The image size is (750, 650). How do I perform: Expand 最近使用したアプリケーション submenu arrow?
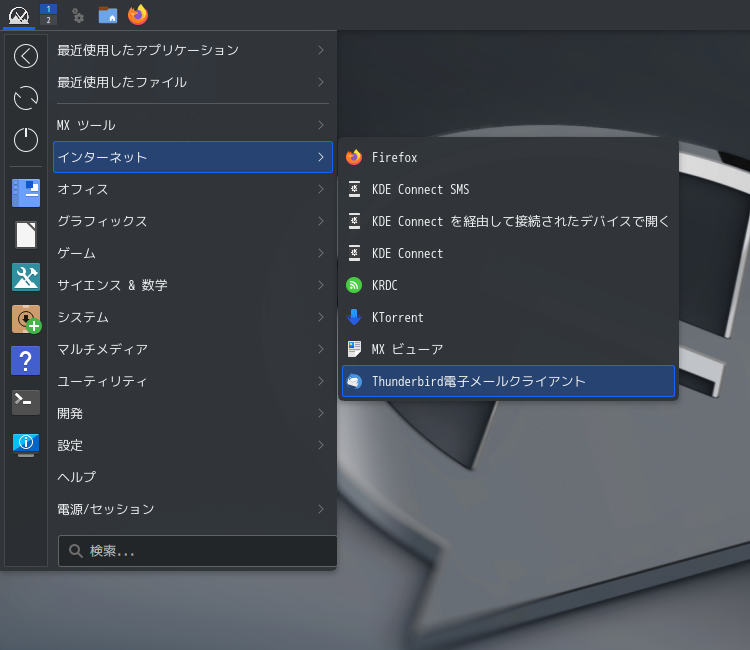click(321, 50)
